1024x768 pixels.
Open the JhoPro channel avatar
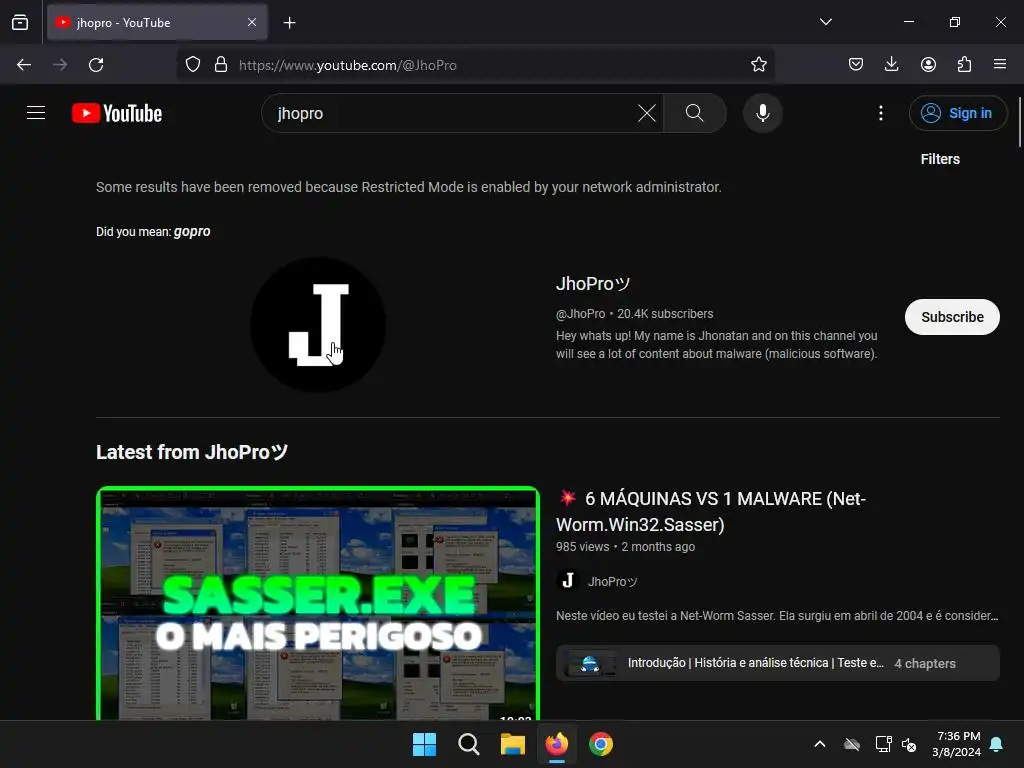pyautogui.click(x=317, y=325)
